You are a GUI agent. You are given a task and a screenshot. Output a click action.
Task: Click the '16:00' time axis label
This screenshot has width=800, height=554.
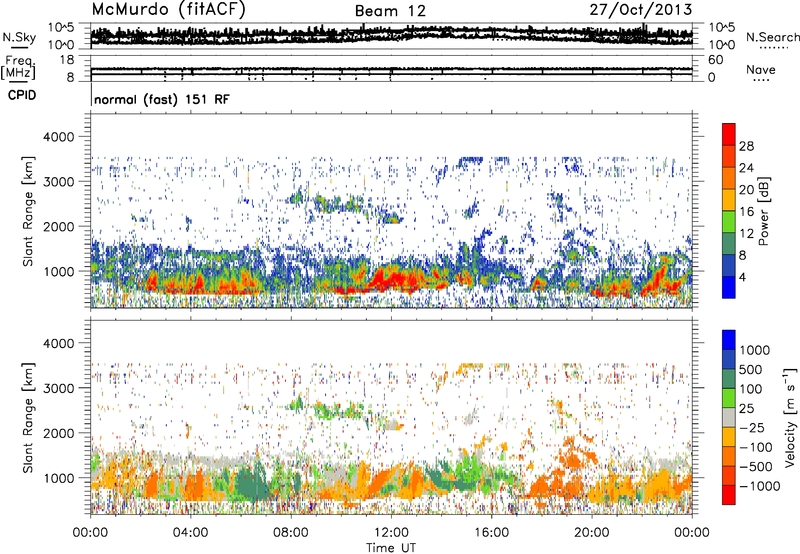[491, 533]
